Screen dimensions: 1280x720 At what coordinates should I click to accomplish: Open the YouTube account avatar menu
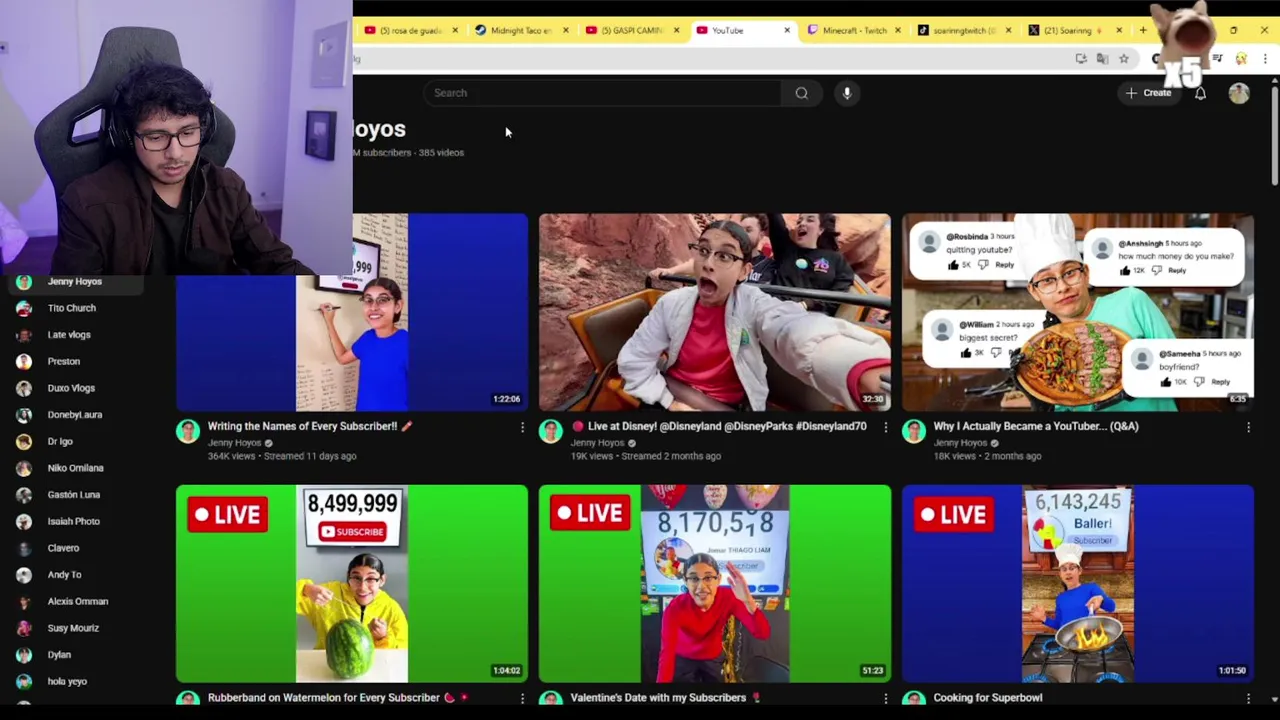click(1239, 93)
